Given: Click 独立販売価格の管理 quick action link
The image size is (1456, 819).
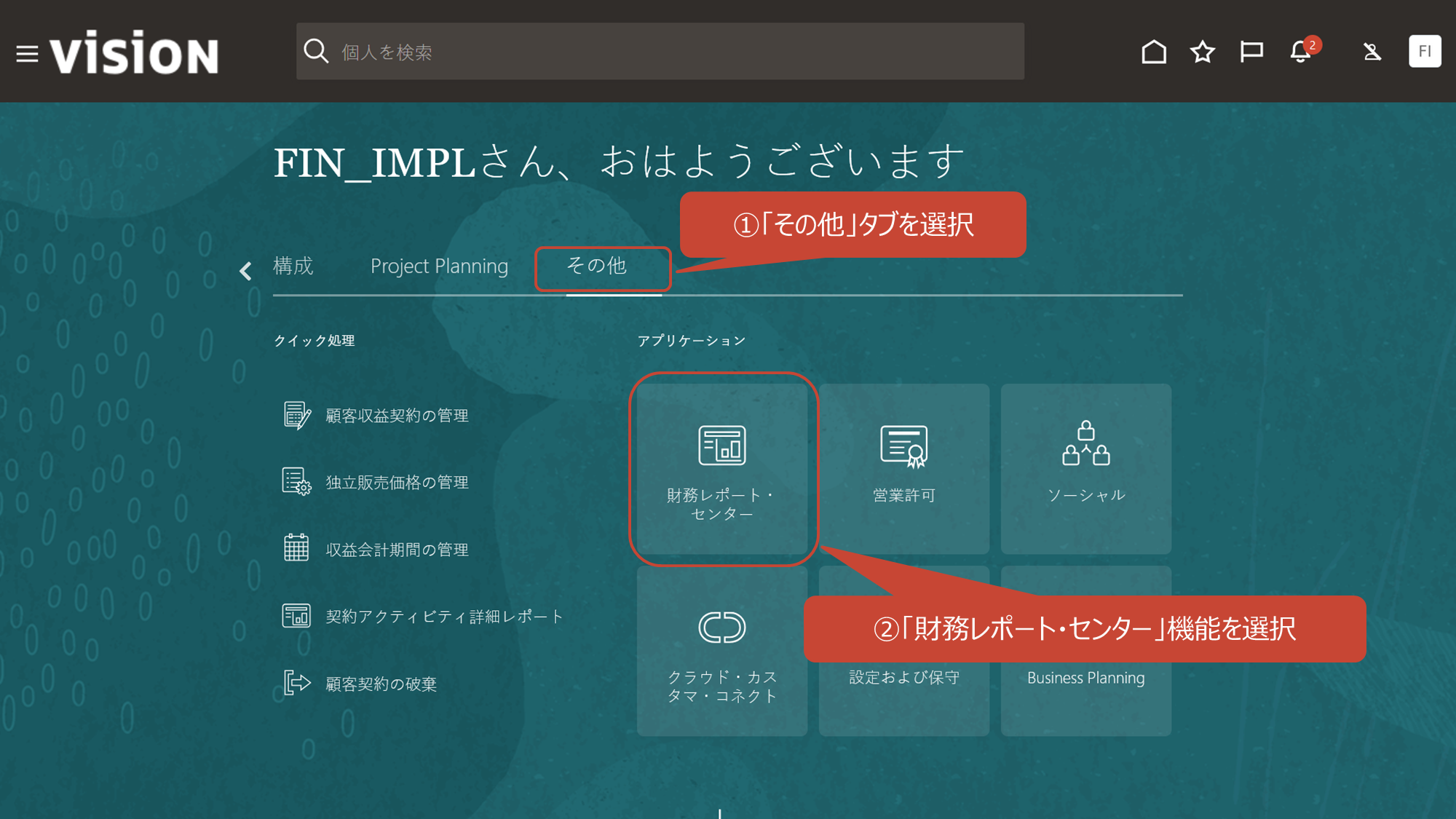Looking at the screenshot, I should point(397,483).
